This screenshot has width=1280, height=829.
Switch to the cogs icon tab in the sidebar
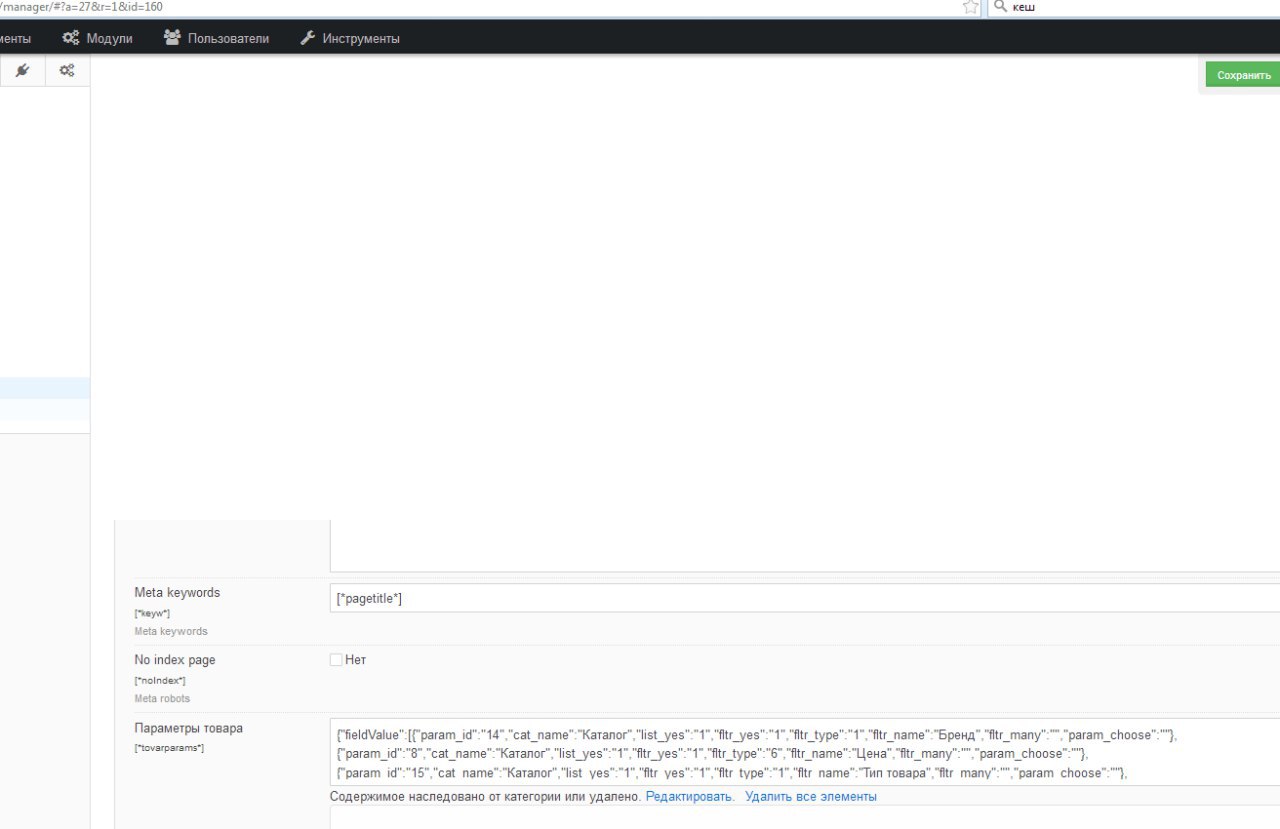tap(67, 70)
